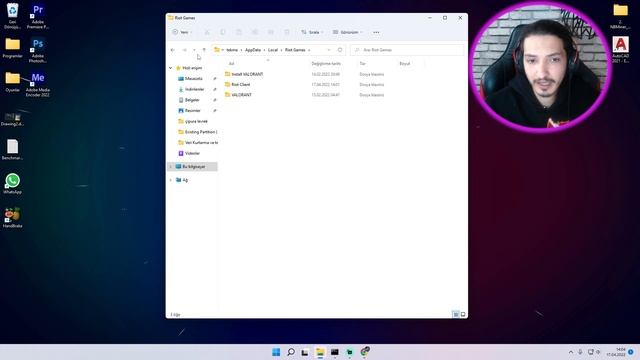This screenshot has height=360, width=640.
Task: Open the Benchmark text file on desktop
Action: pyautogui.click(x=12, y=150)
